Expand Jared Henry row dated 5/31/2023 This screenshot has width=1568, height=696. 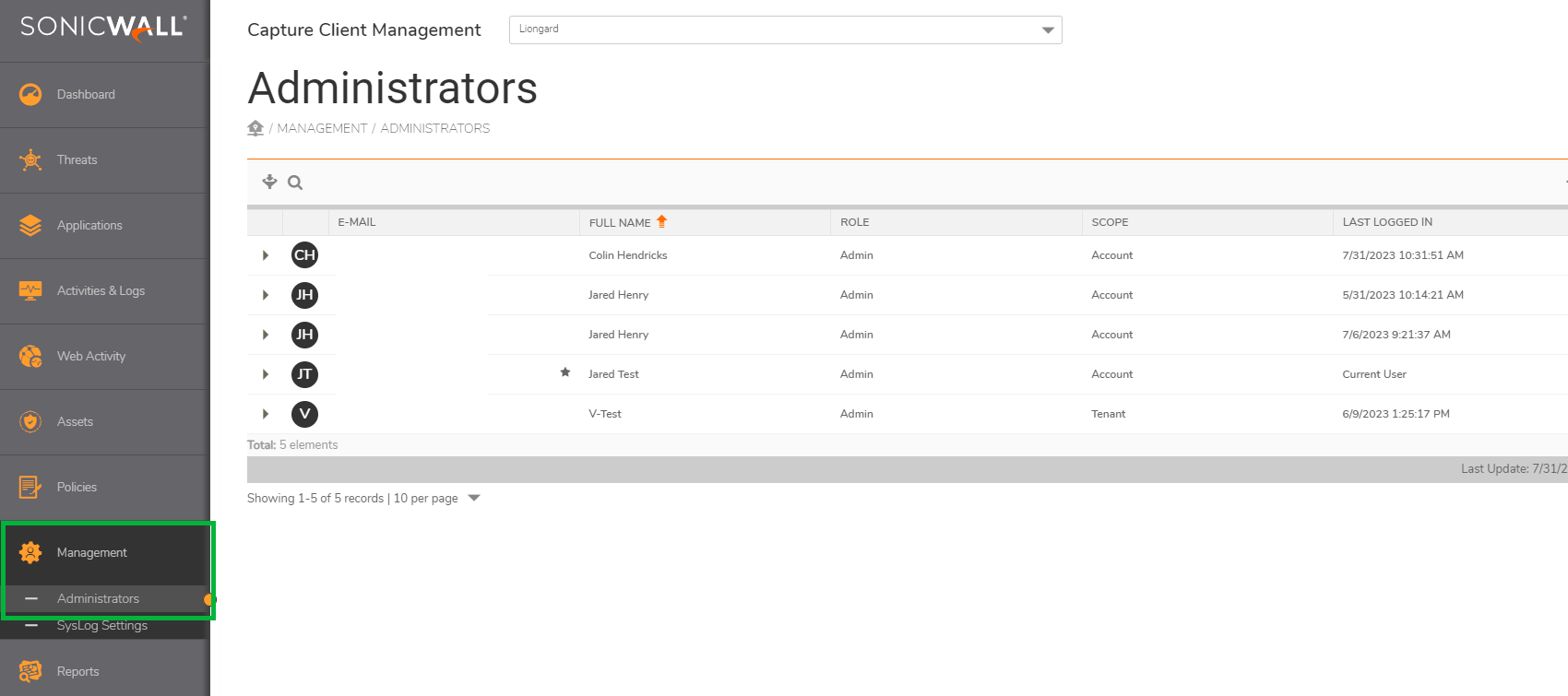point(266,295)
